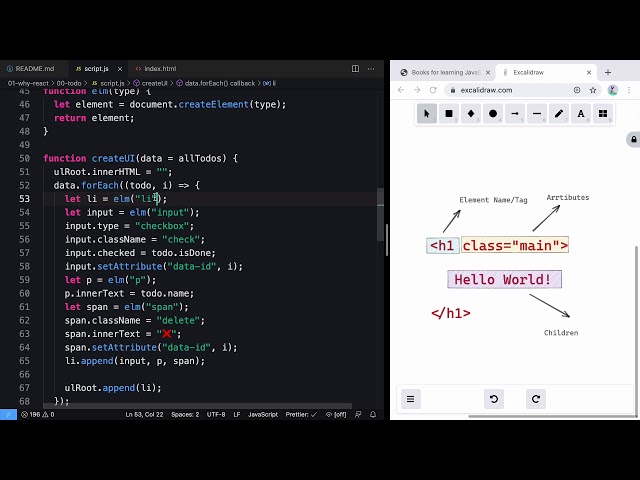Image resolution: width=640 pixels, height=480 pixels.
Task: Click the Children label on canvas
Action: [561, 333]
